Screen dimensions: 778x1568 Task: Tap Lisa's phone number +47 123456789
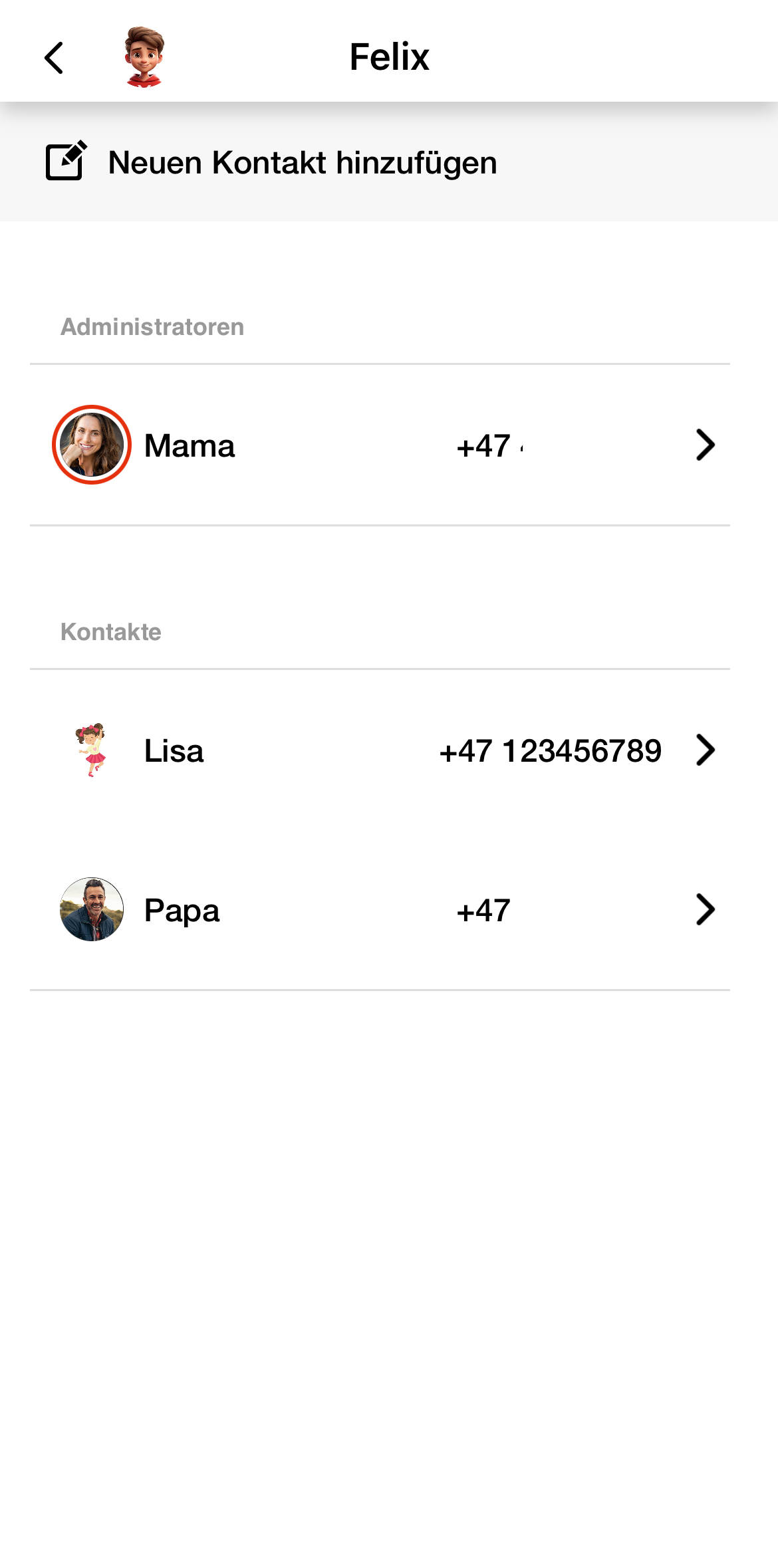click(551, 750)
